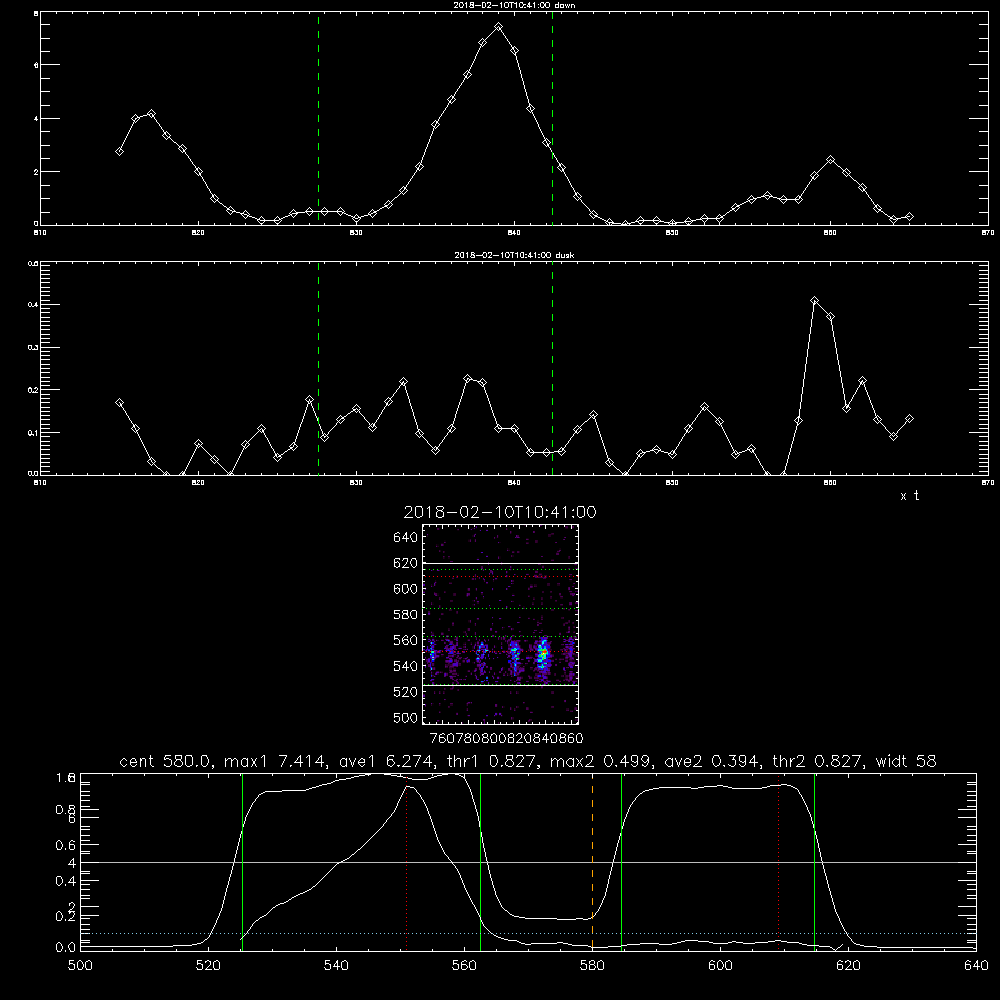Click the first diamond marker of the dawn curve
The width and height of the screenshot is (1000, 1000).
[x=119, y=151]
